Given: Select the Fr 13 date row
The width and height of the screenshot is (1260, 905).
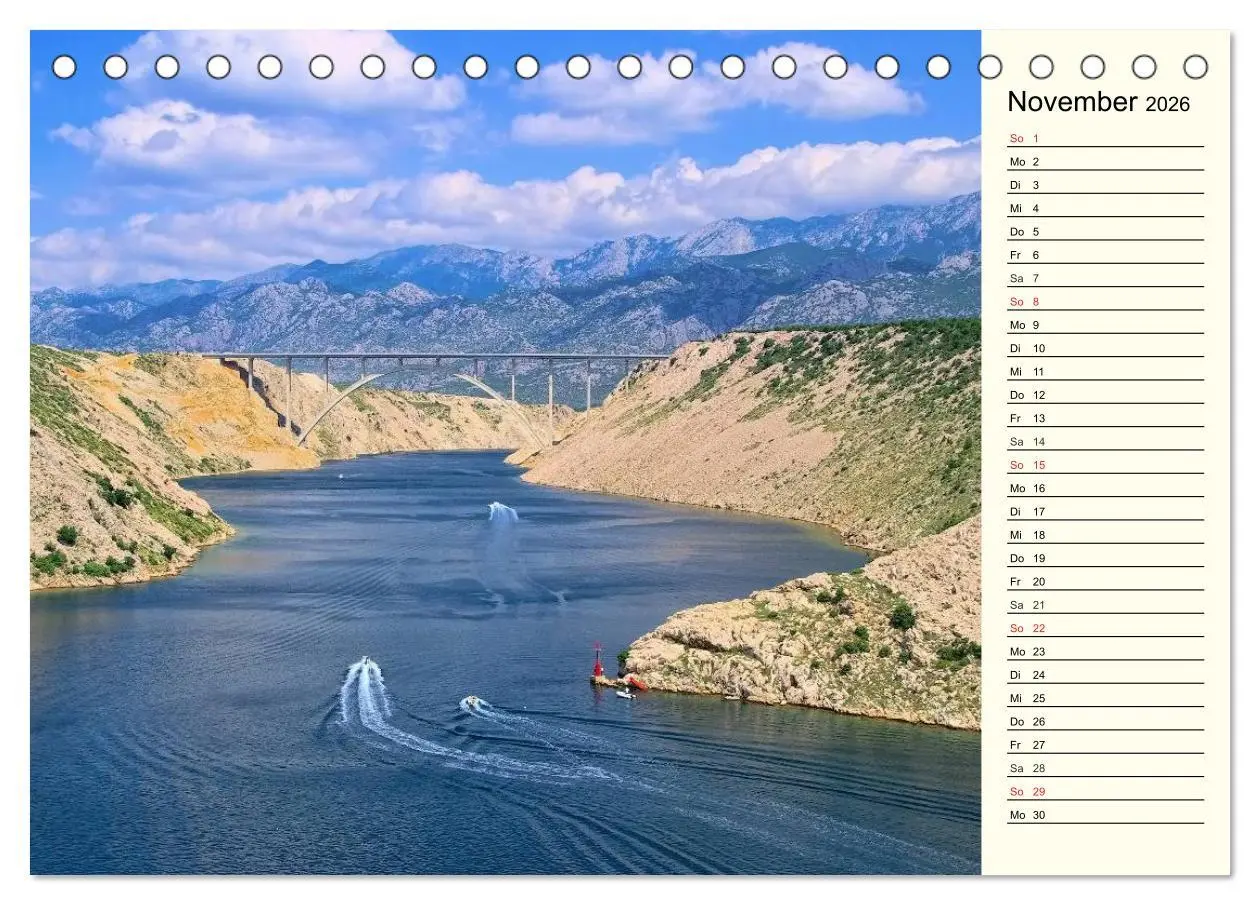Looking at the screenshot, I should 1105,418.
